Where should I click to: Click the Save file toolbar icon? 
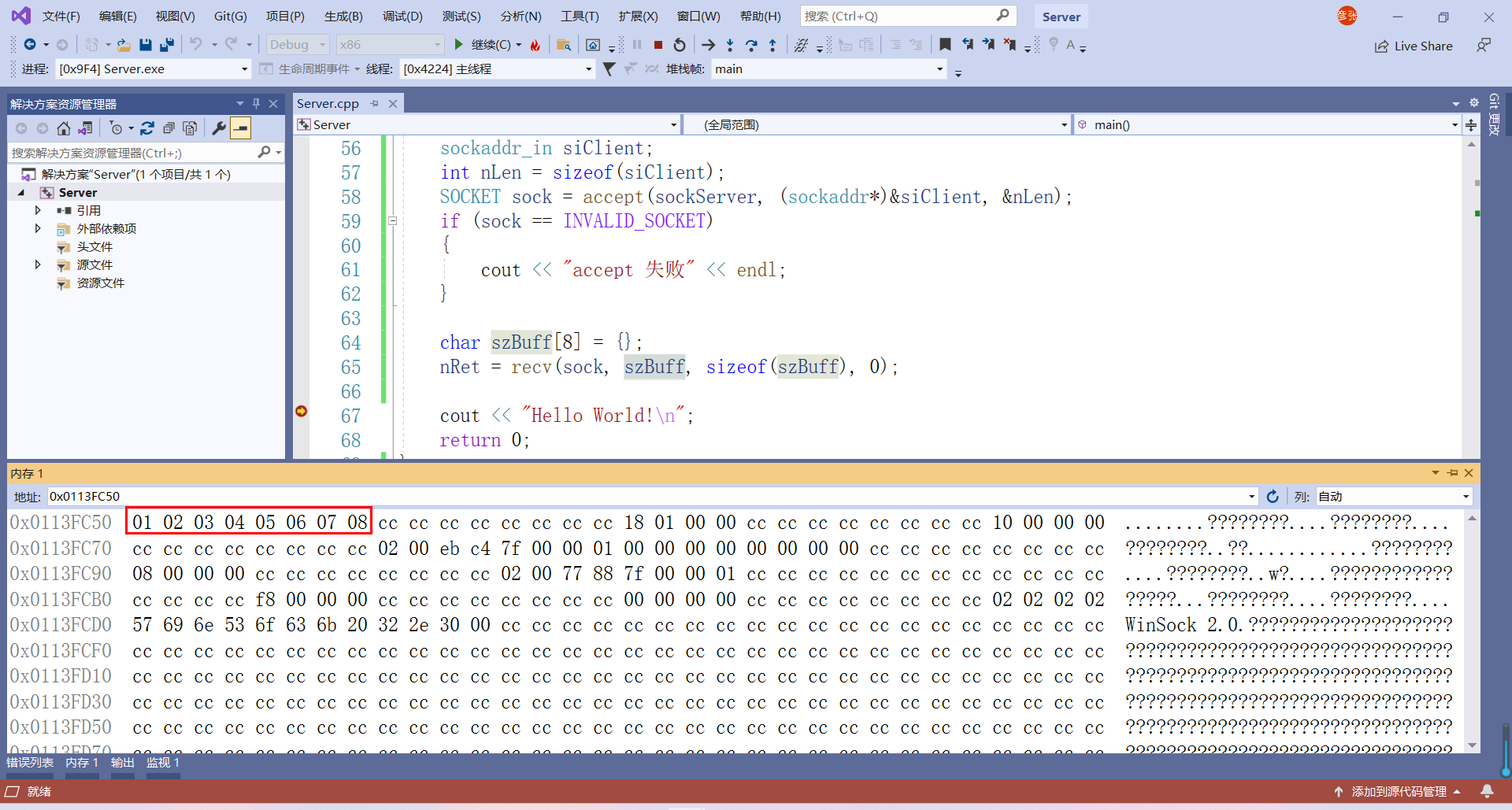[145, 45]
